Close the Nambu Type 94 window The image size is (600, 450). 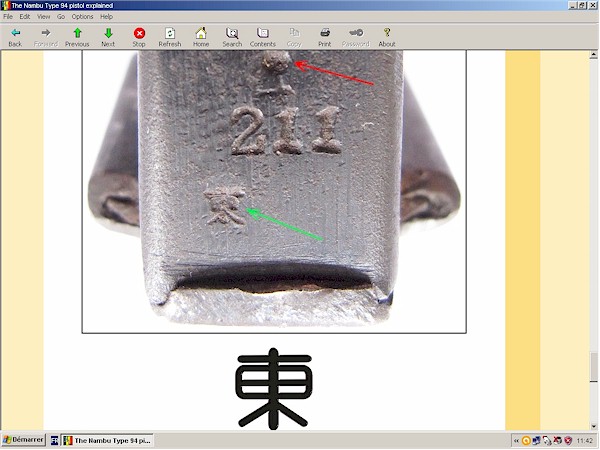point(592,5)
